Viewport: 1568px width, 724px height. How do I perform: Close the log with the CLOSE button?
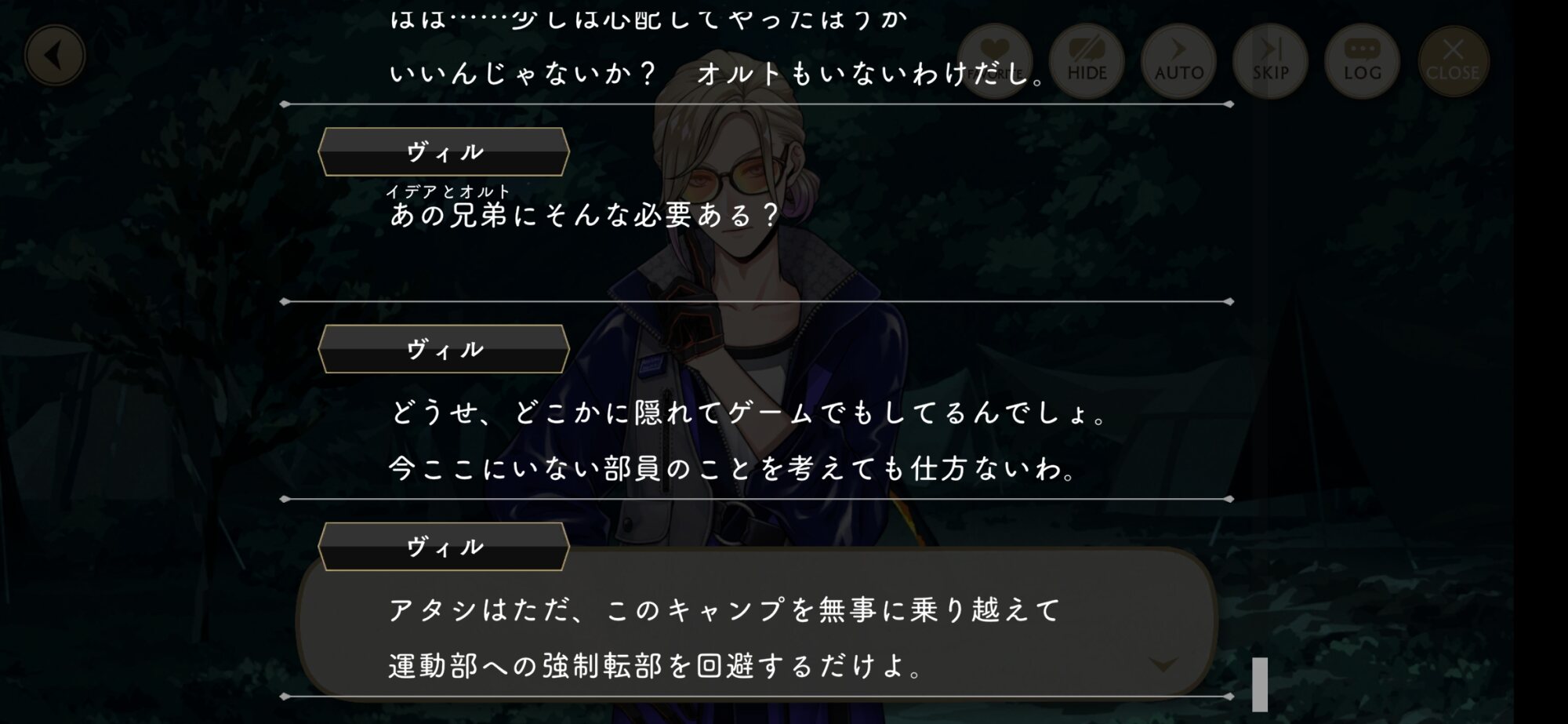[1453, 61]
